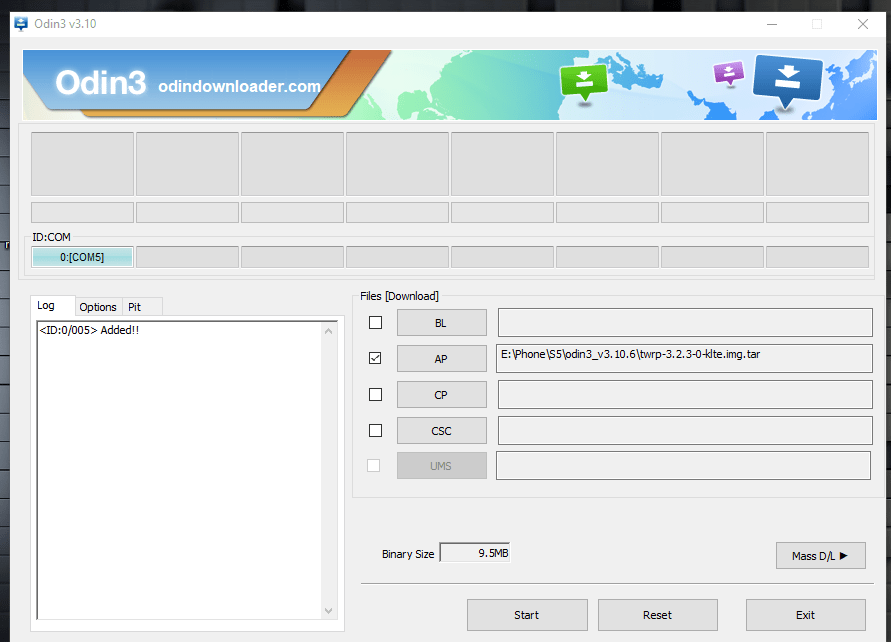This screenshot has height=642, width=891.
Task: Click log scrollbar up arrow
Action: (x=328, y=331)
